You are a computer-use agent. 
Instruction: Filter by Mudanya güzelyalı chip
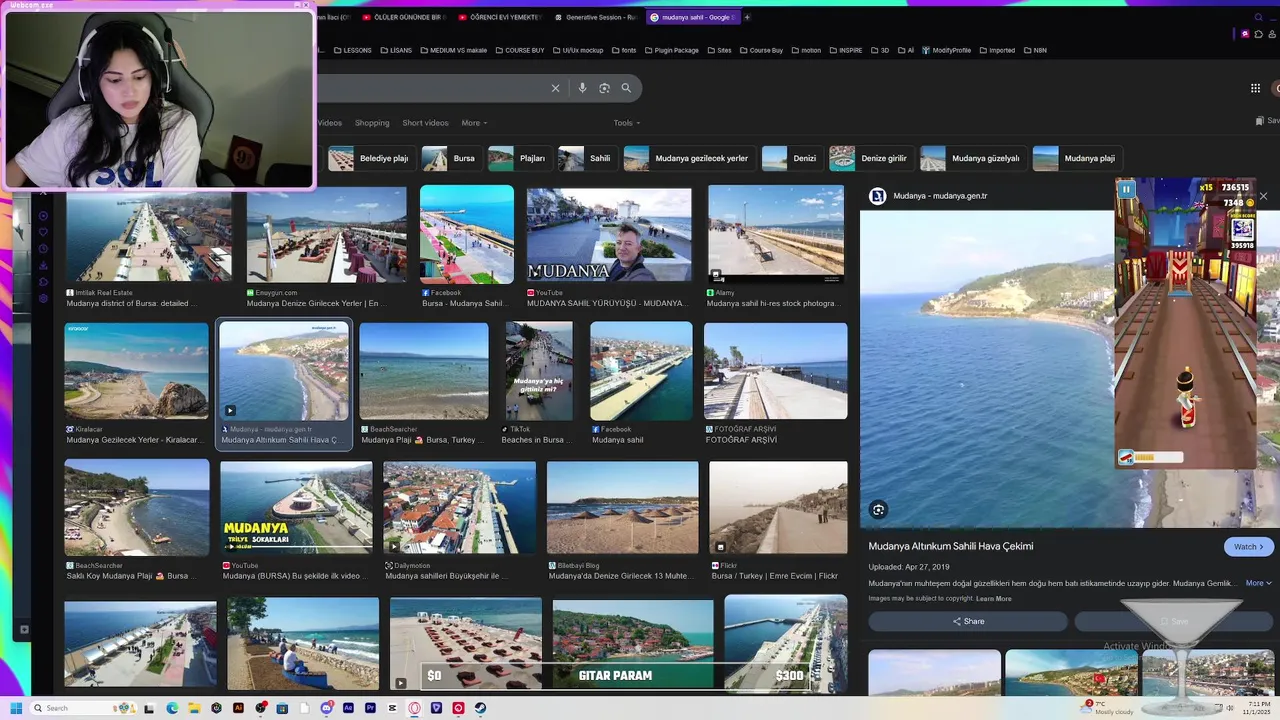click(x=972, y=158)
